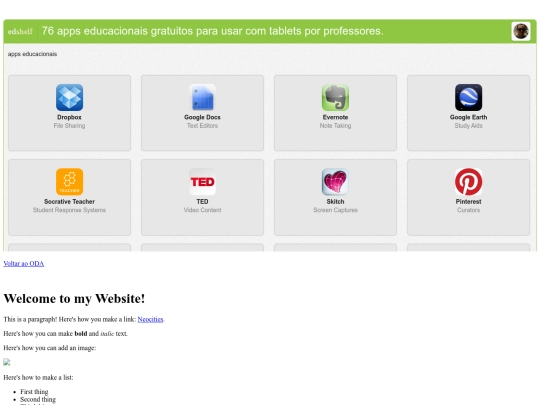540x405 pixels.
Task: Click the Google Docs app name
Action: (202, 117)
